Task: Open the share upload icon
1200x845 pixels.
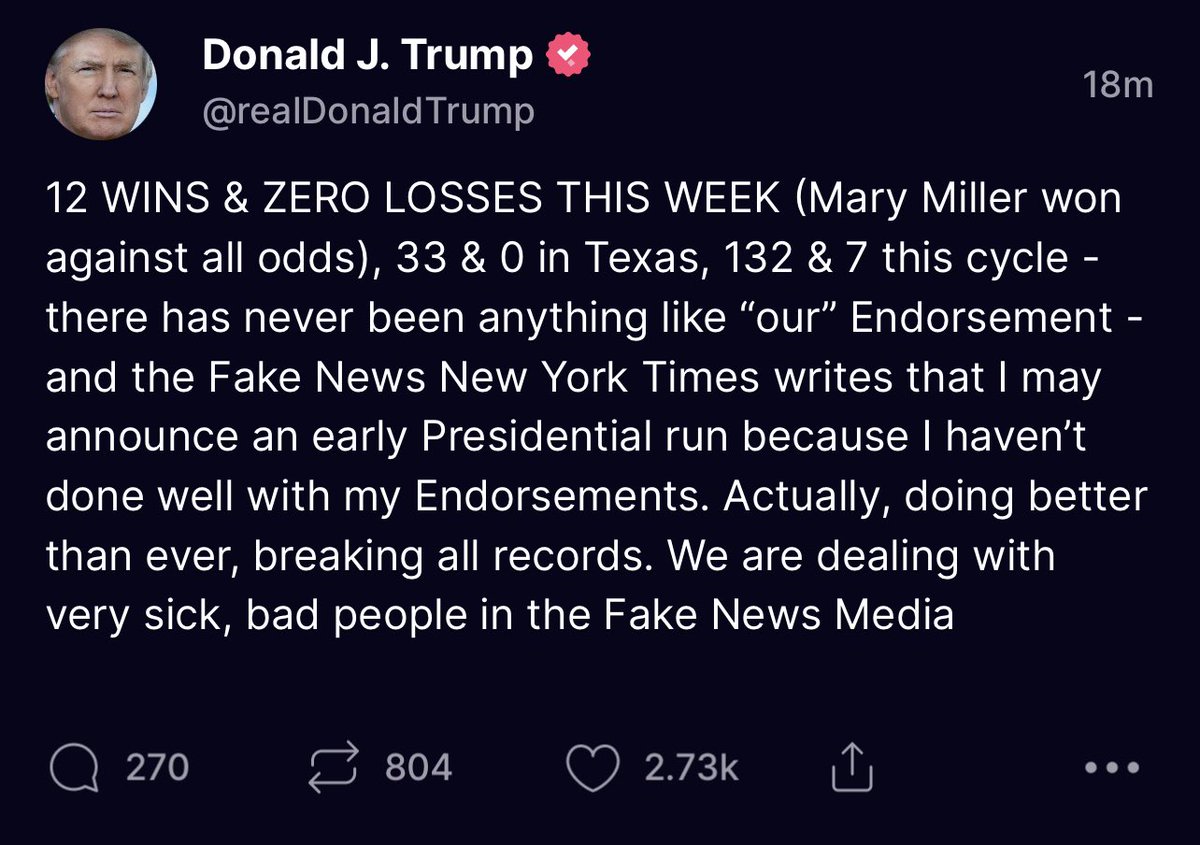Action: coord(853,768)
